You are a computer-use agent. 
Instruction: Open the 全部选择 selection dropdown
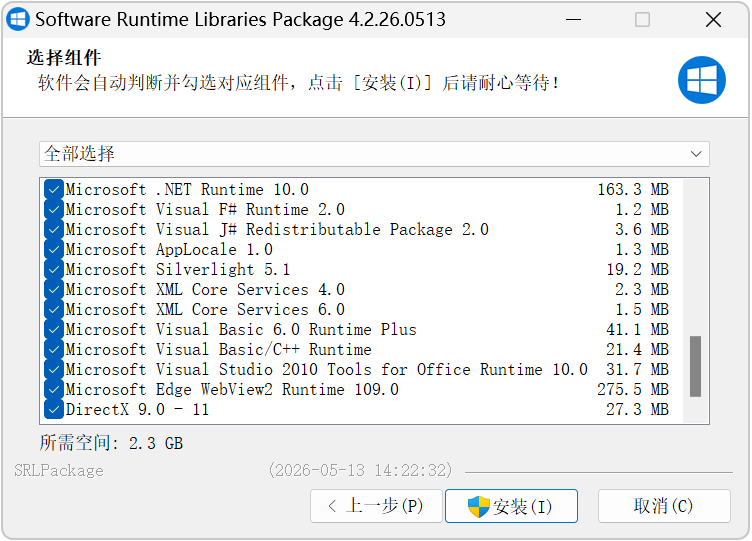374,154
